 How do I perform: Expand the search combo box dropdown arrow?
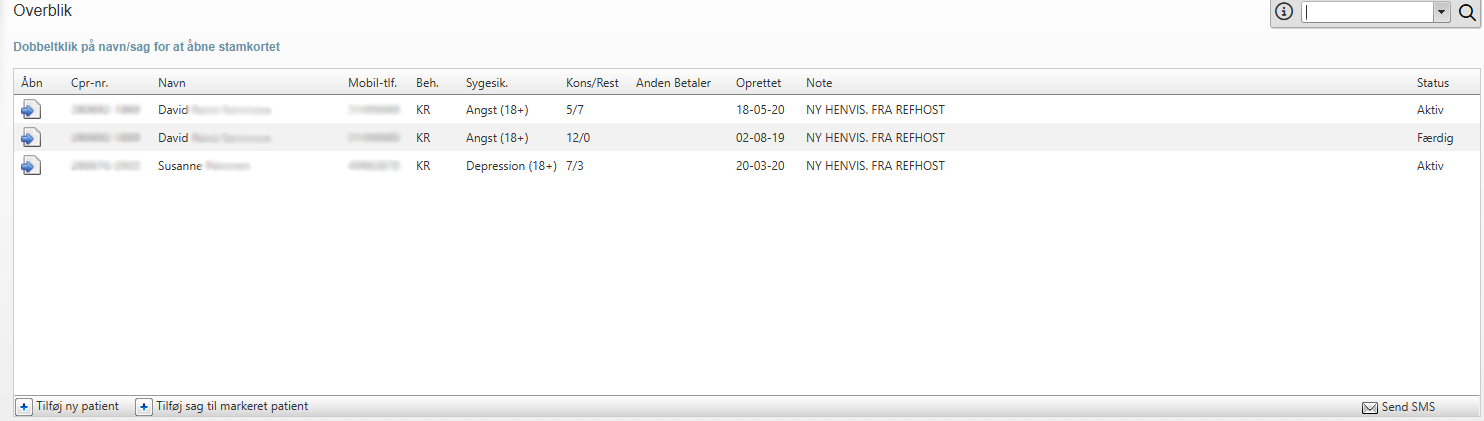[x=1441, y=13]
